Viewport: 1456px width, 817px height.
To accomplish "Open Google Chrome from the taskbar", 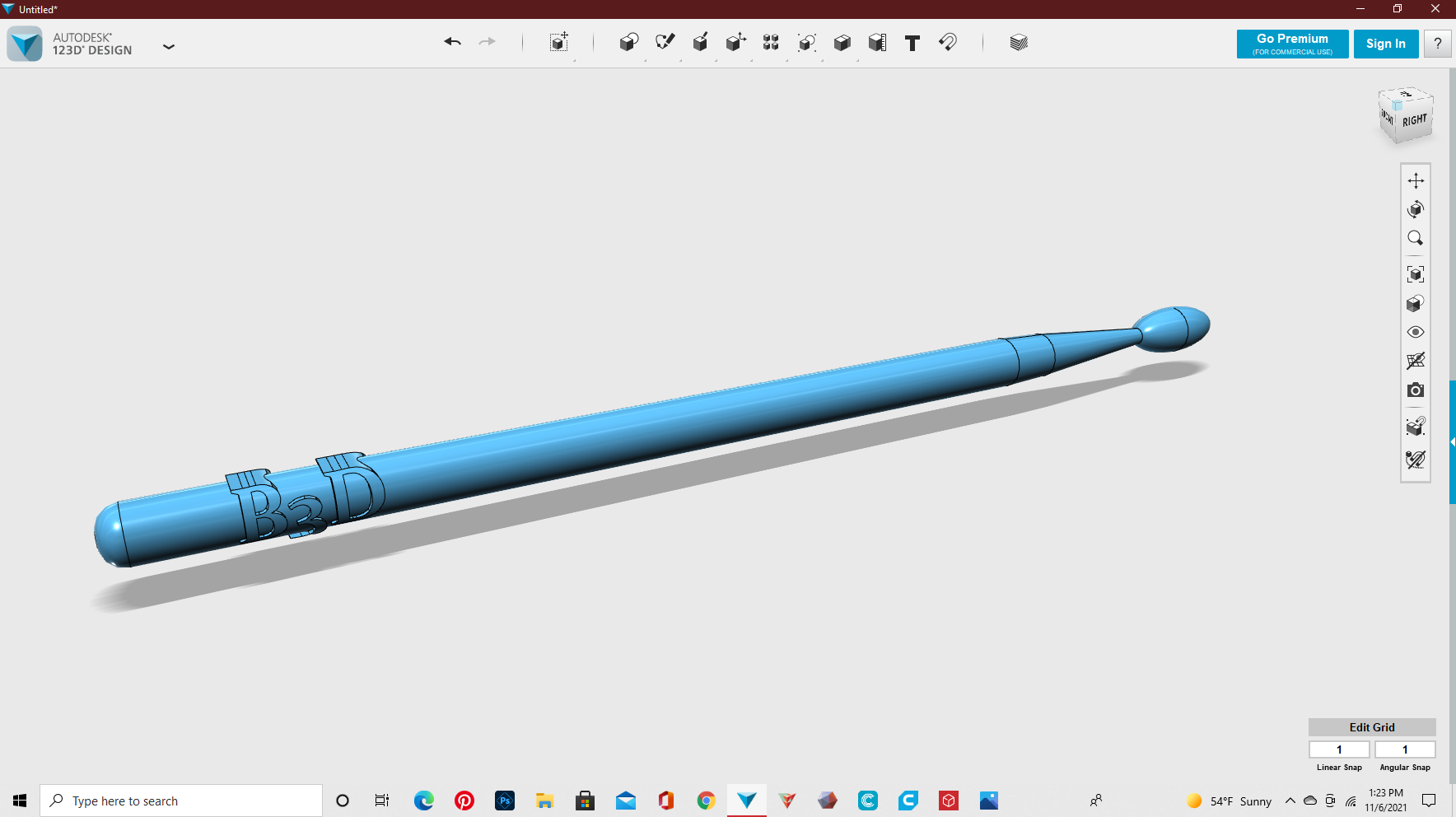I will [707, 801].
